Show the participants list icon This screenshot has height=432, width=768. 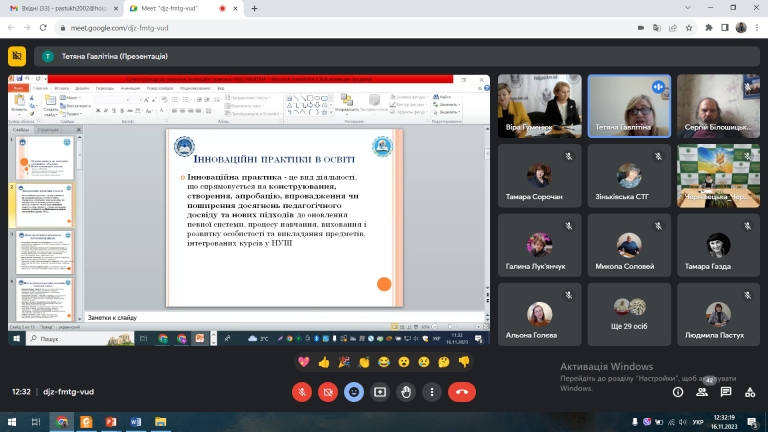click(702, 392)
